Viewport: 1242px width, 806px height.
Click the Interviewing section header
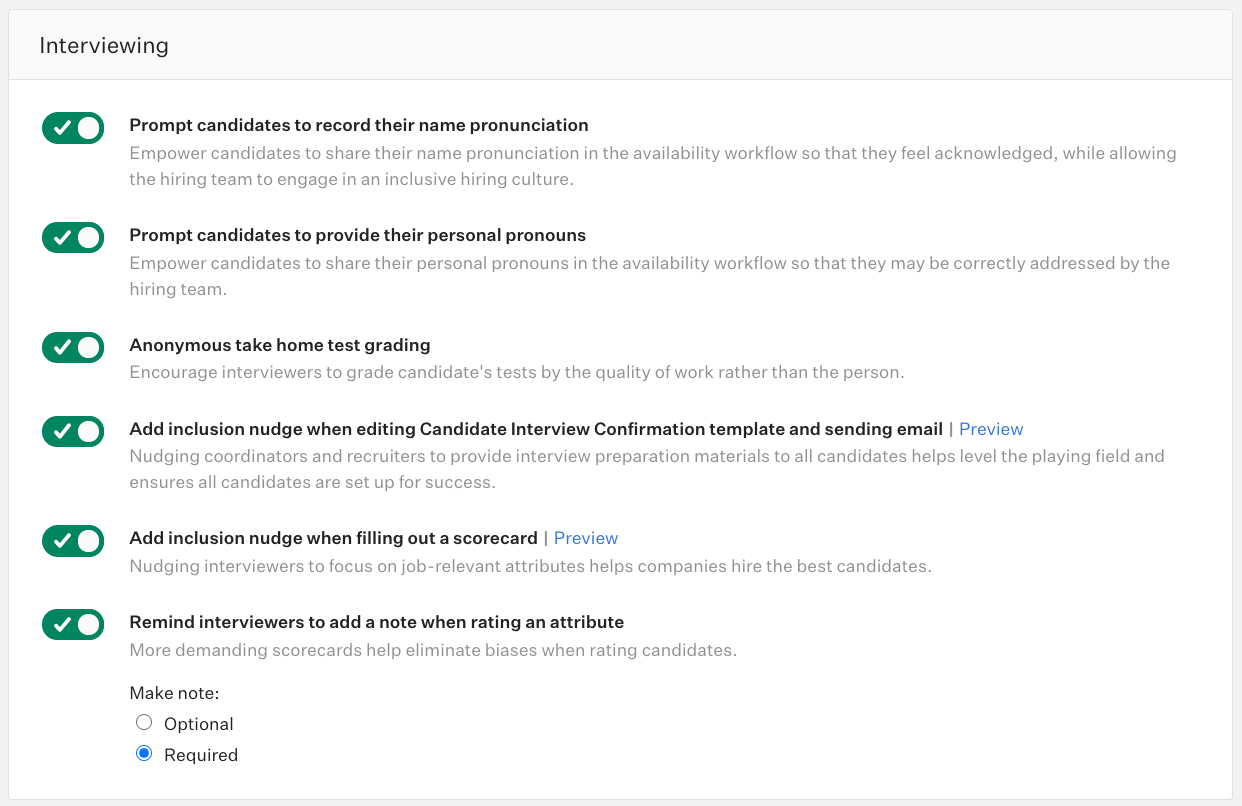click(x=104, y=46)
